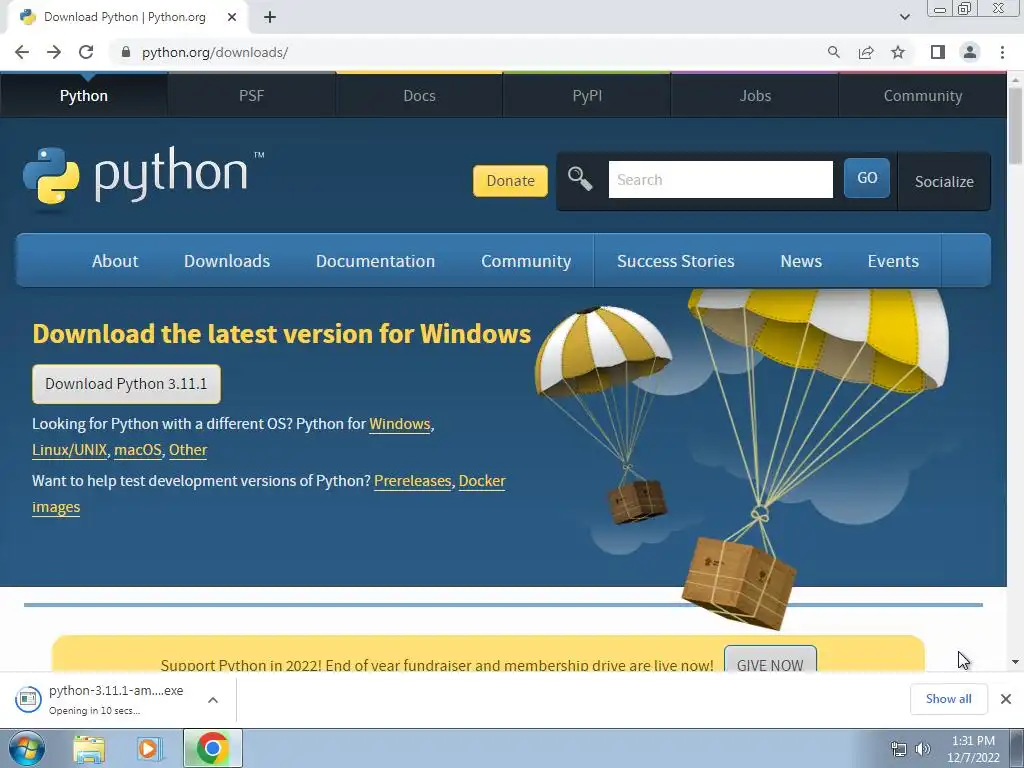This screenshot has height=768, width=1024.
Task: Select the Docs top nav tab
Action: click(419, 95)
